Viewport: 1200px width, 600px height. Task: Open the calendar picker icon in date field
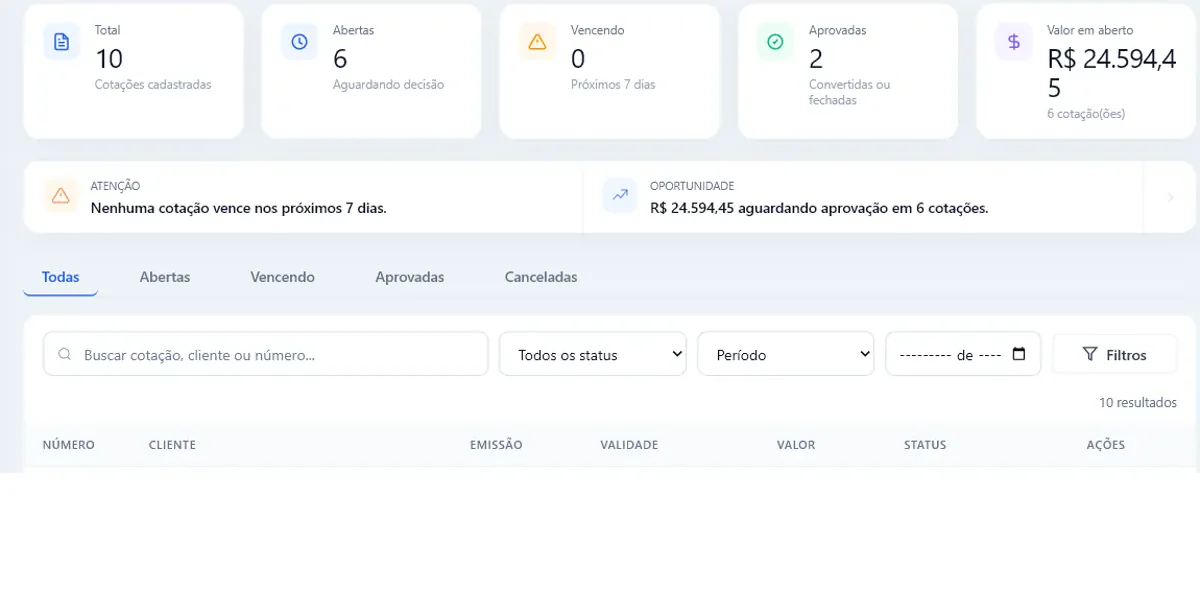pos(1019,354)
